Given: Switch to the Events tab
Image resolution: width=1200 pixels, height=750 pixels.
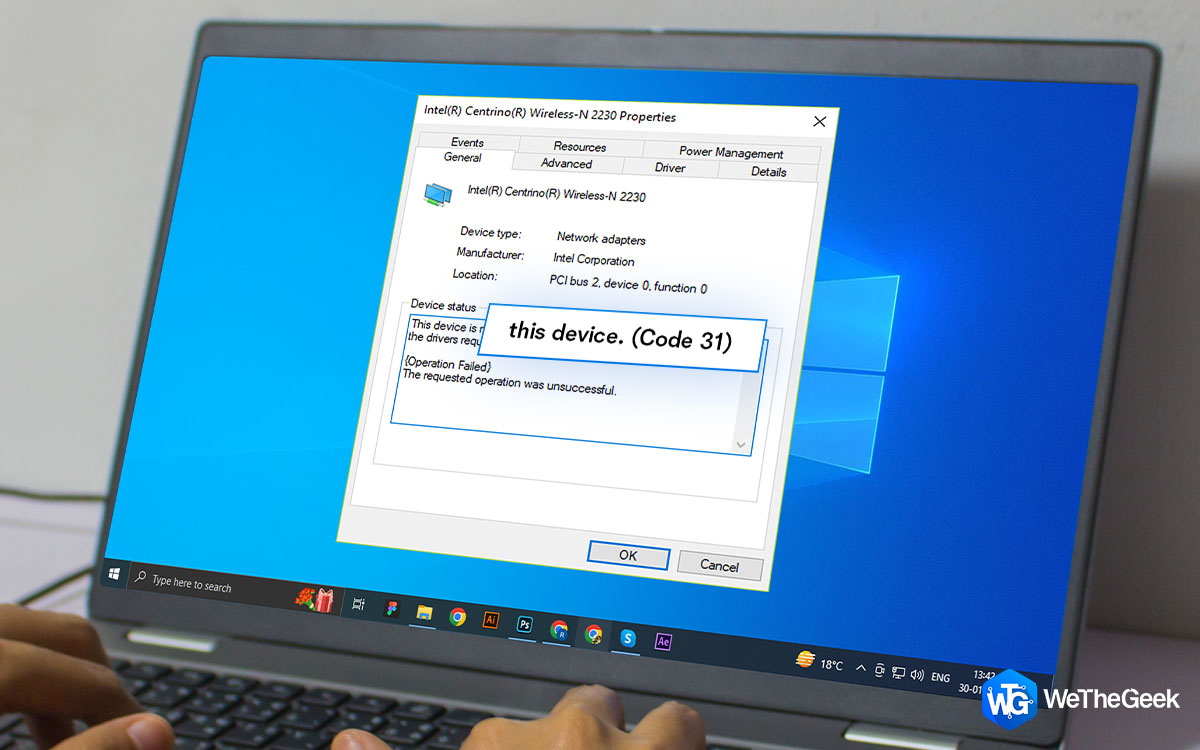Looking at the screenshot, I should pyautogui.click(x=467, y=142).
